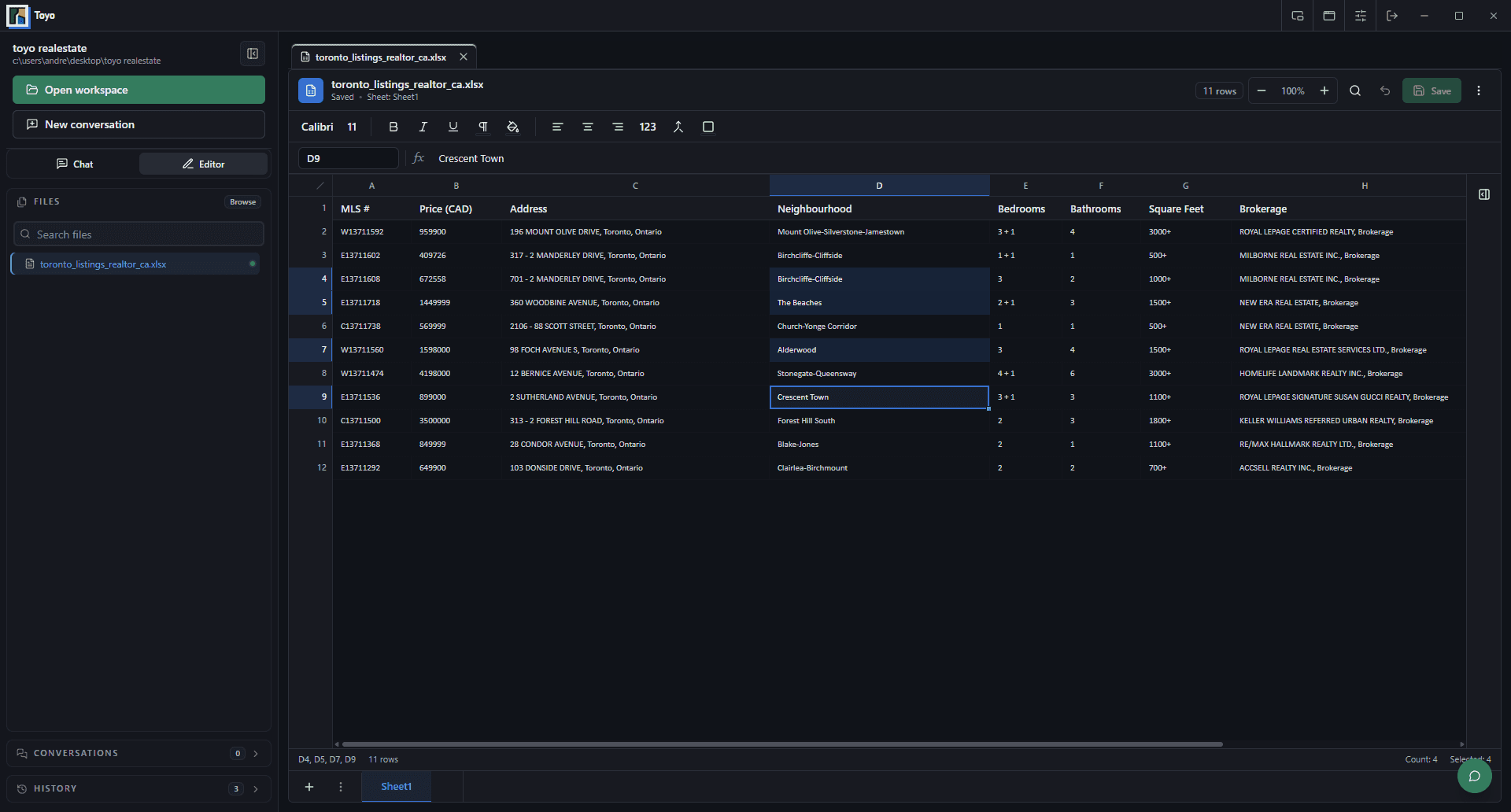Click the paragraph mark text direction icon
Image resolution: width=1511 pixels, height=812 pixels.
point(483,127)
